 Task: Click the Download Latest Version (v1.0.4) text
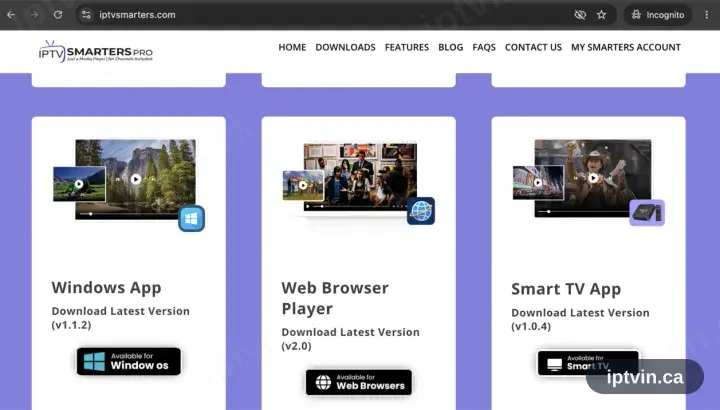click(x=580, y=319)
